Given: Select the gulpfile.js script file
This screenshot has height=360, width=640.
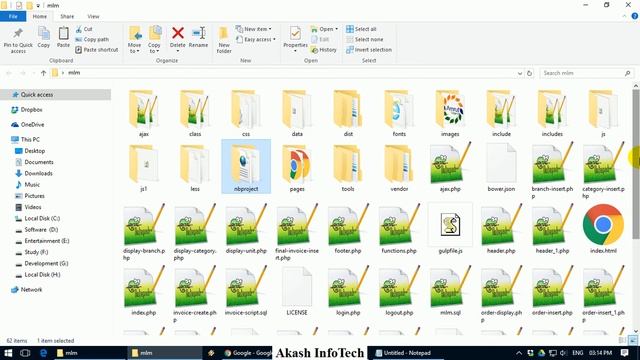Looking at the screenshot, I should pyautogui.click(x=450, y=229).
